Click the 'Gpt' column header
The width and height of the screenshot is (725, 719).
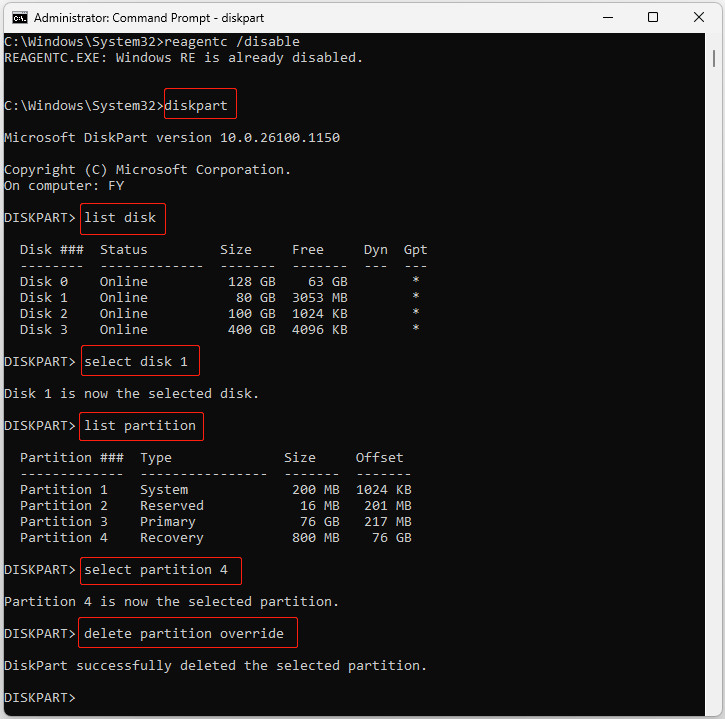tap(415, 250)
